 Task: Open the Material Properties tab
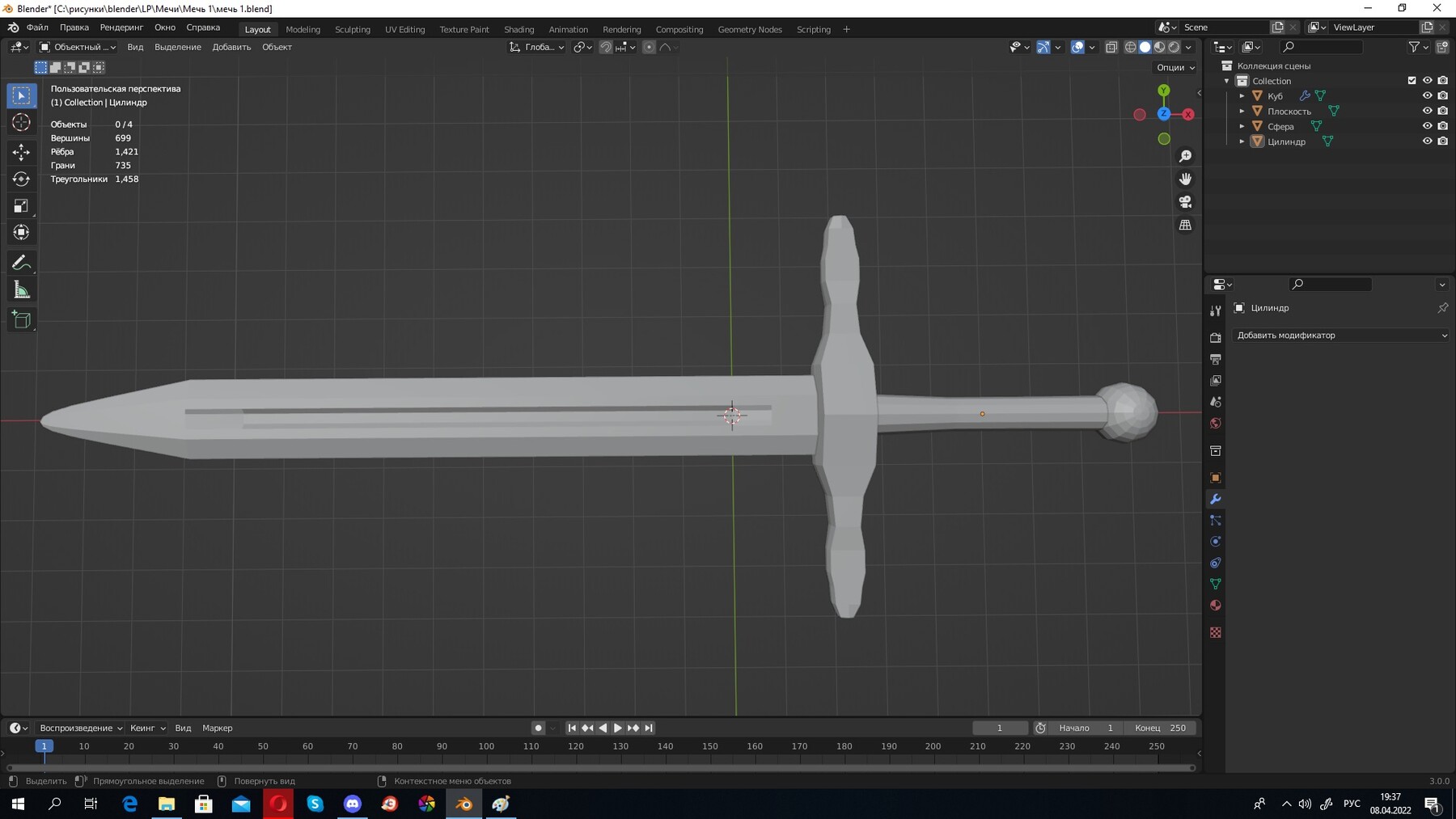tap(1216, 605)
